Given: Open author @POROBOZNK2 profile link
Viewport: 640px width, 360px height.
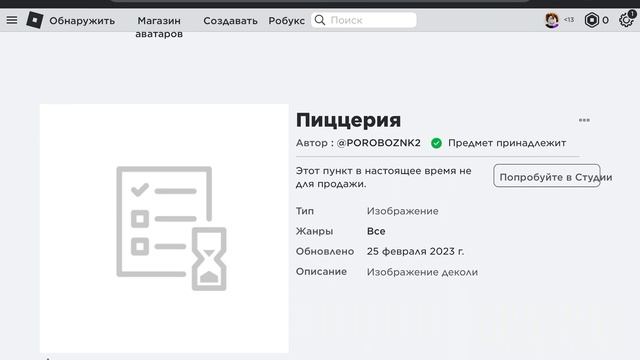Looking at the screenshot, I should [378, 143].
